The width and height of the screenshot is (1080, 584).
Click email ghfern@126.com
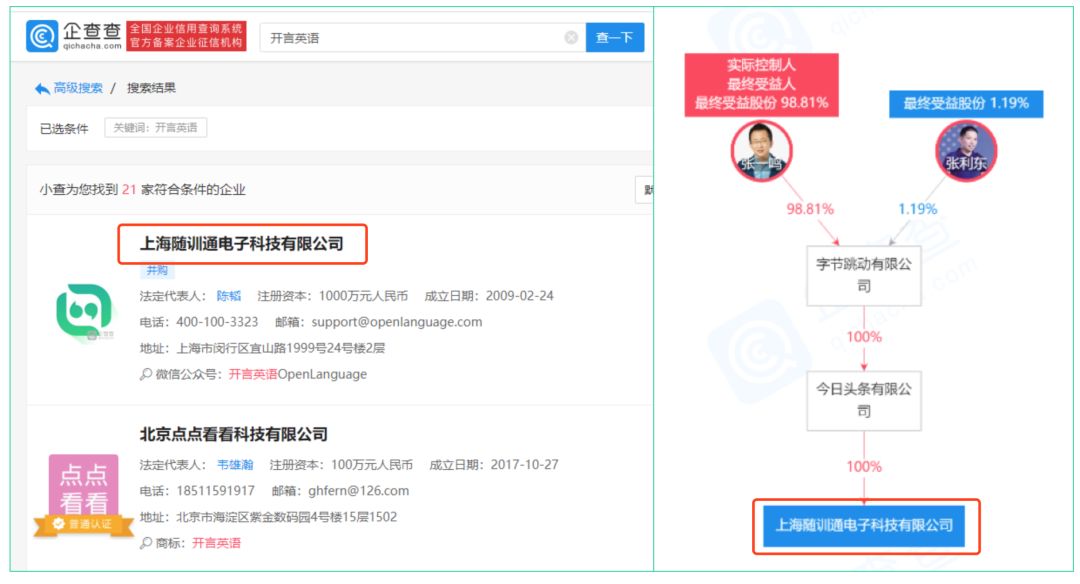(x=358, y=491)
